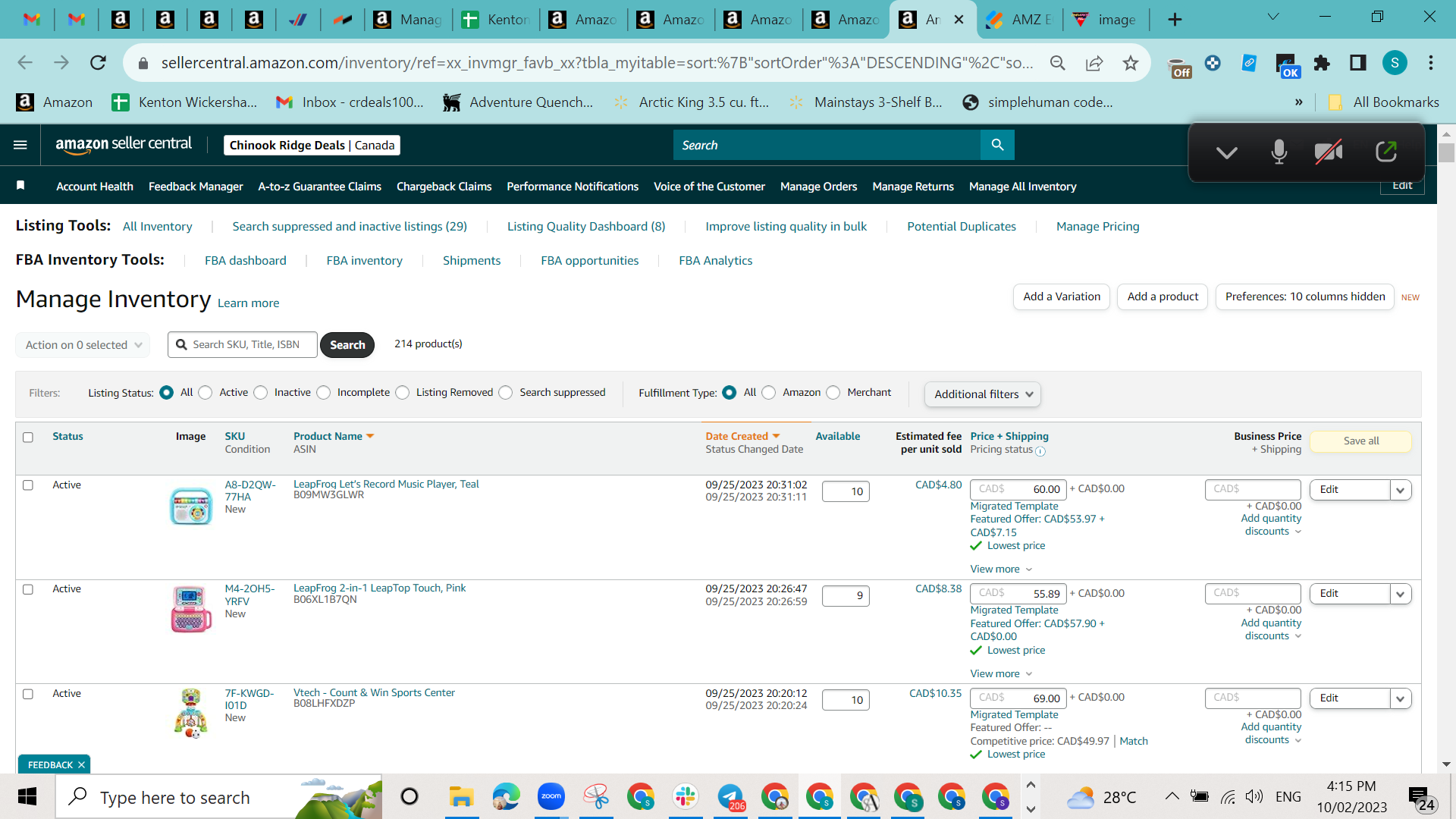1456x819 pixels.
Task: Collapse the floating meeting bar chevron
Action: coord(1226,152)
